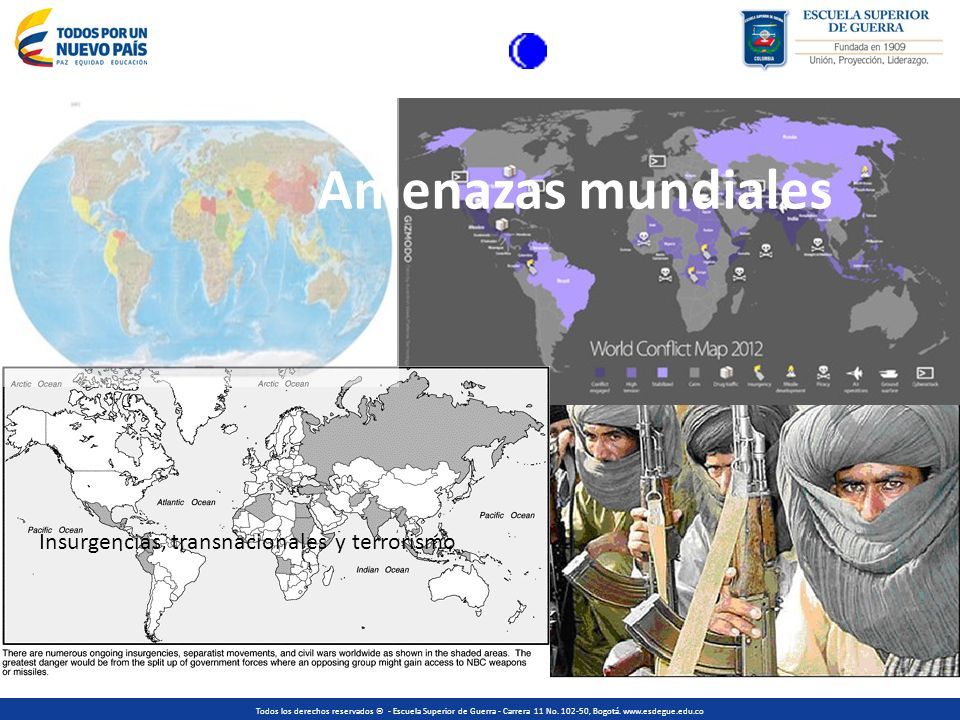Select the Insurgencias, transnacionales y terrorismo subtitle
Viewport: 960px width, 720px height.
[x=247, y=542]
